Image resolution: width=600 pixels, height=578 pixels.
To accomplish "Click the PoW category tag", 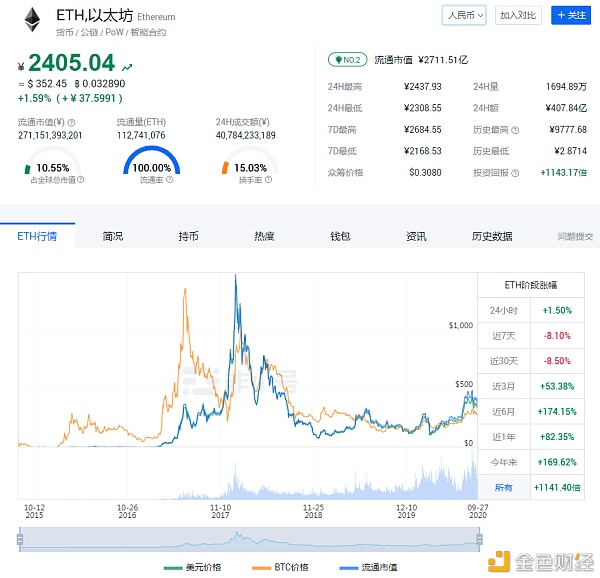I will [x=114, y=33].
